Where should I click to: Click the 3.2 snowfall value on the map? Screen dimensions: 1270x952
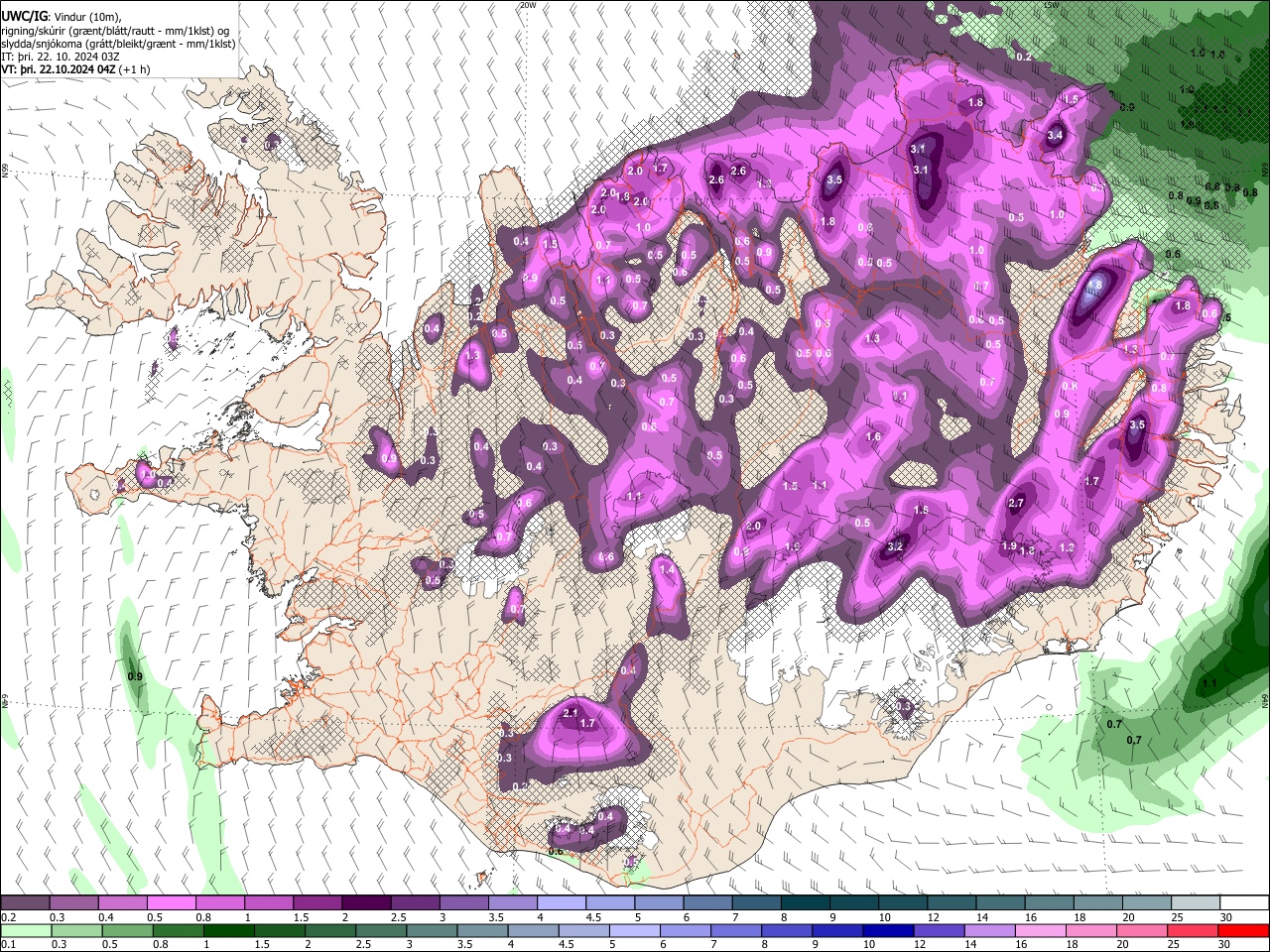pos(895,546)
